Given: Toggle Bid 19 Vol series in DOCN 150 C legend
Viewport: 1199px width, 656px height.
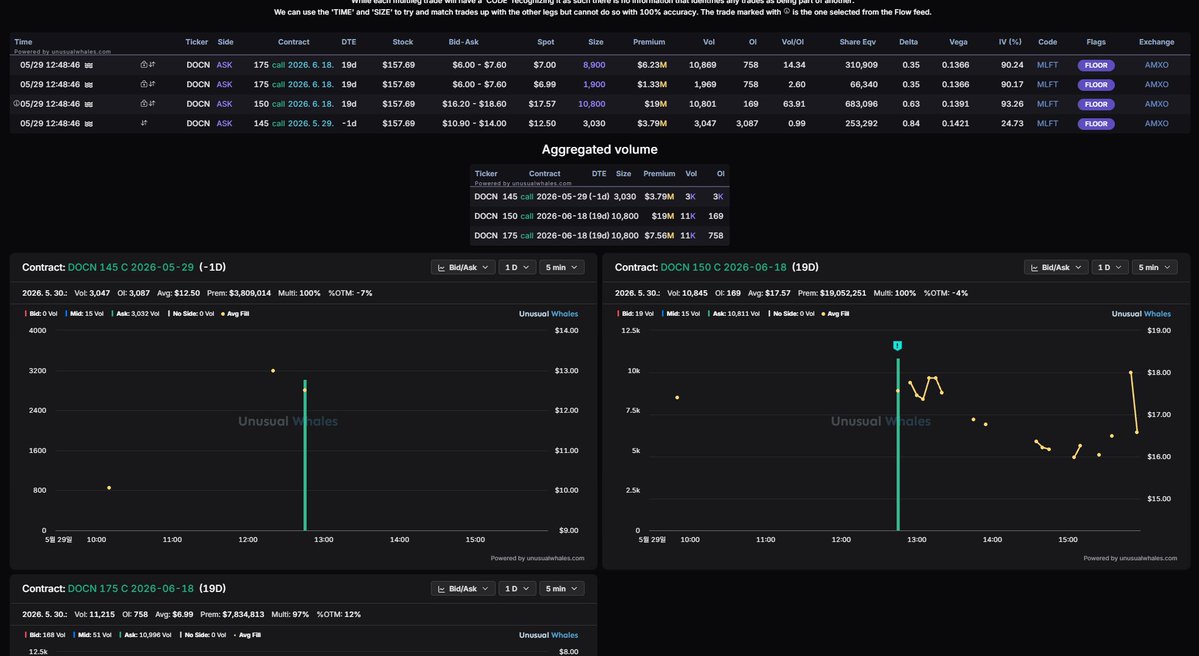Looking at the screenshot, I should point(635,313).
